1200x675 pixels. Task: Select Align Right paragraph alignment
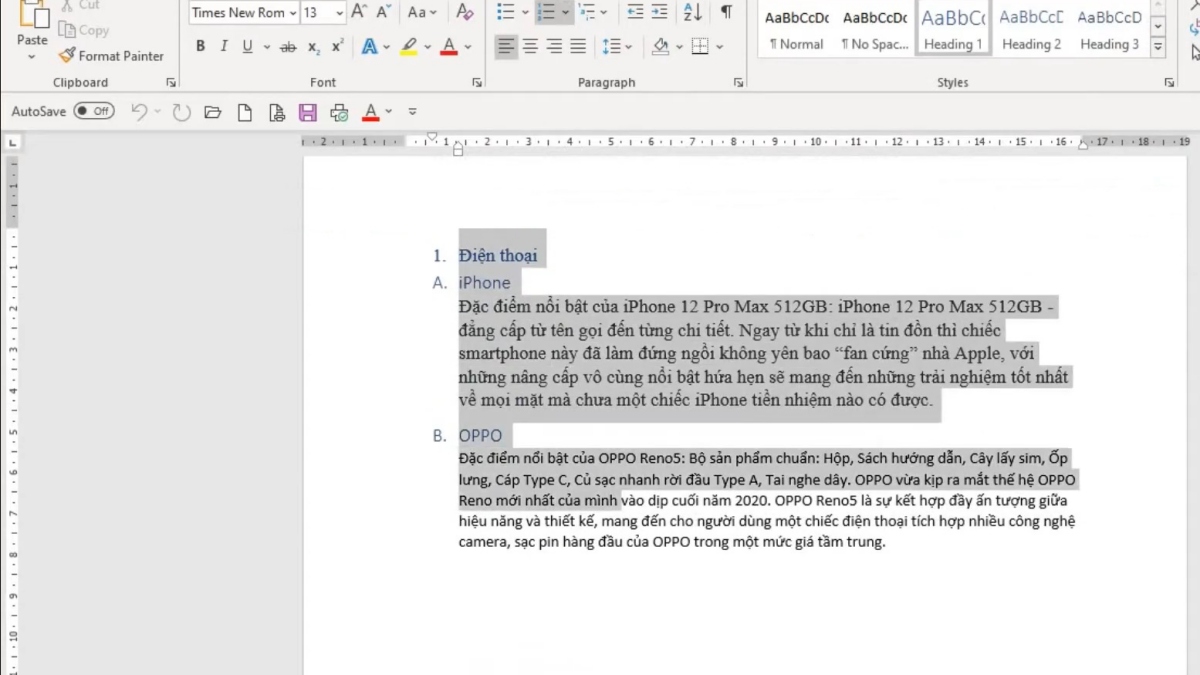click(x=554, y=46)
